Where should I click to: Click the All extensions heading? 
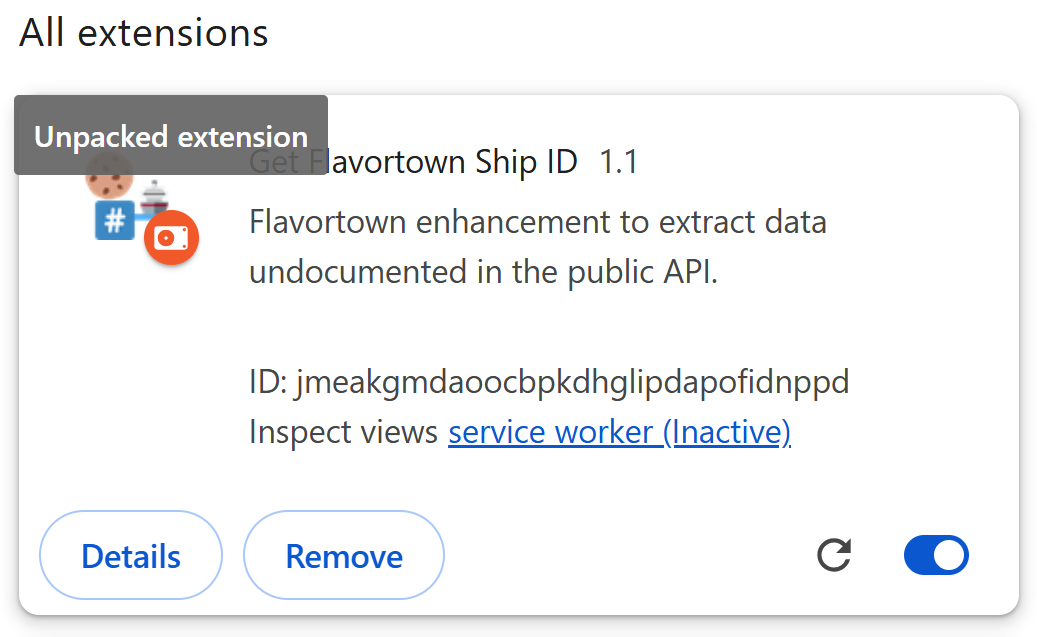(144, 33)
